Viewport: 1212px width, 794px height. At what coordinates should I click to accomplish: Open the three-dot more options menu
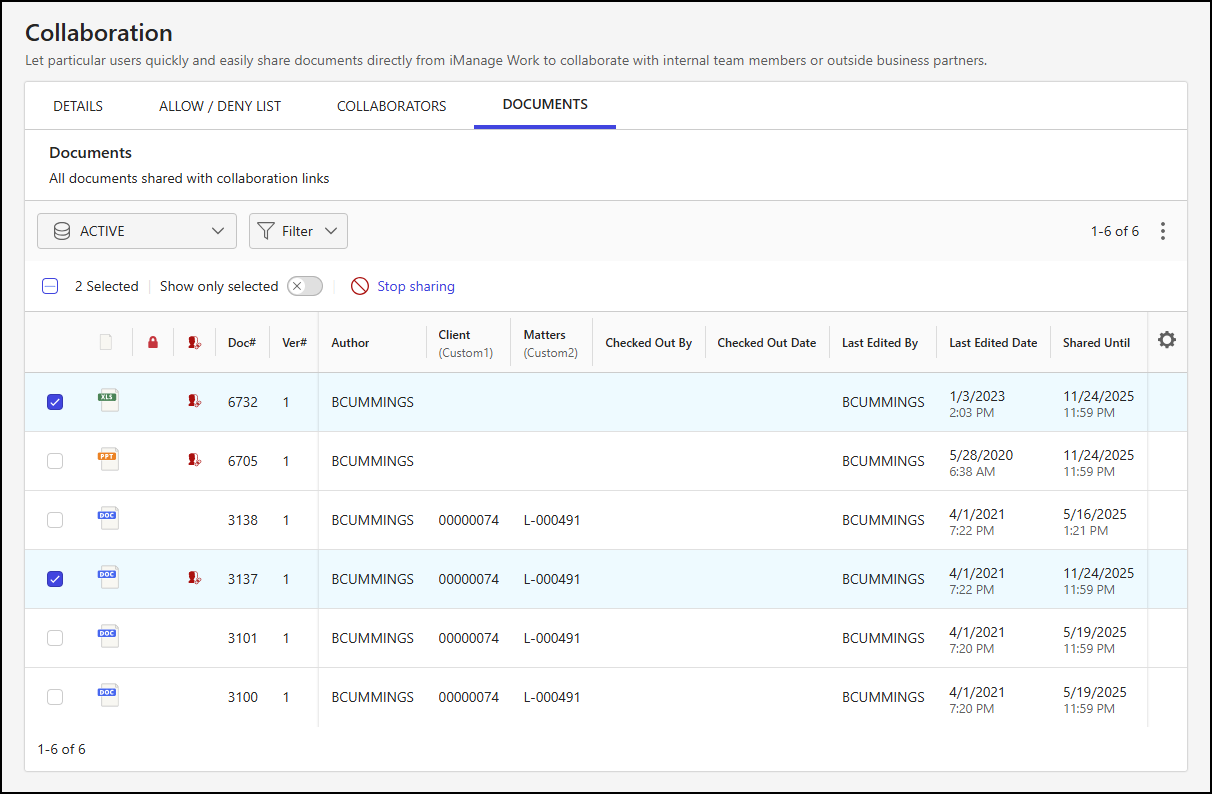1162,231
